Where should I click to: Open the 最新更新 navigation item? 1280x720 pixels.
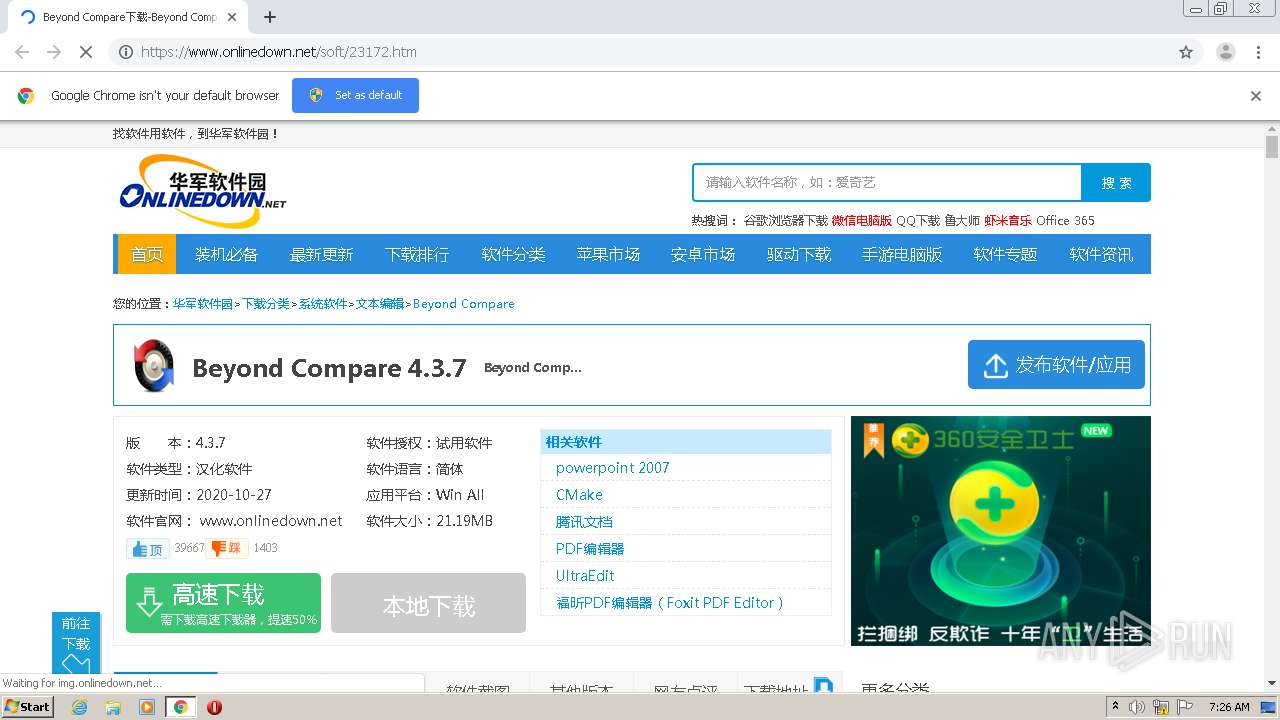[321, 254]
